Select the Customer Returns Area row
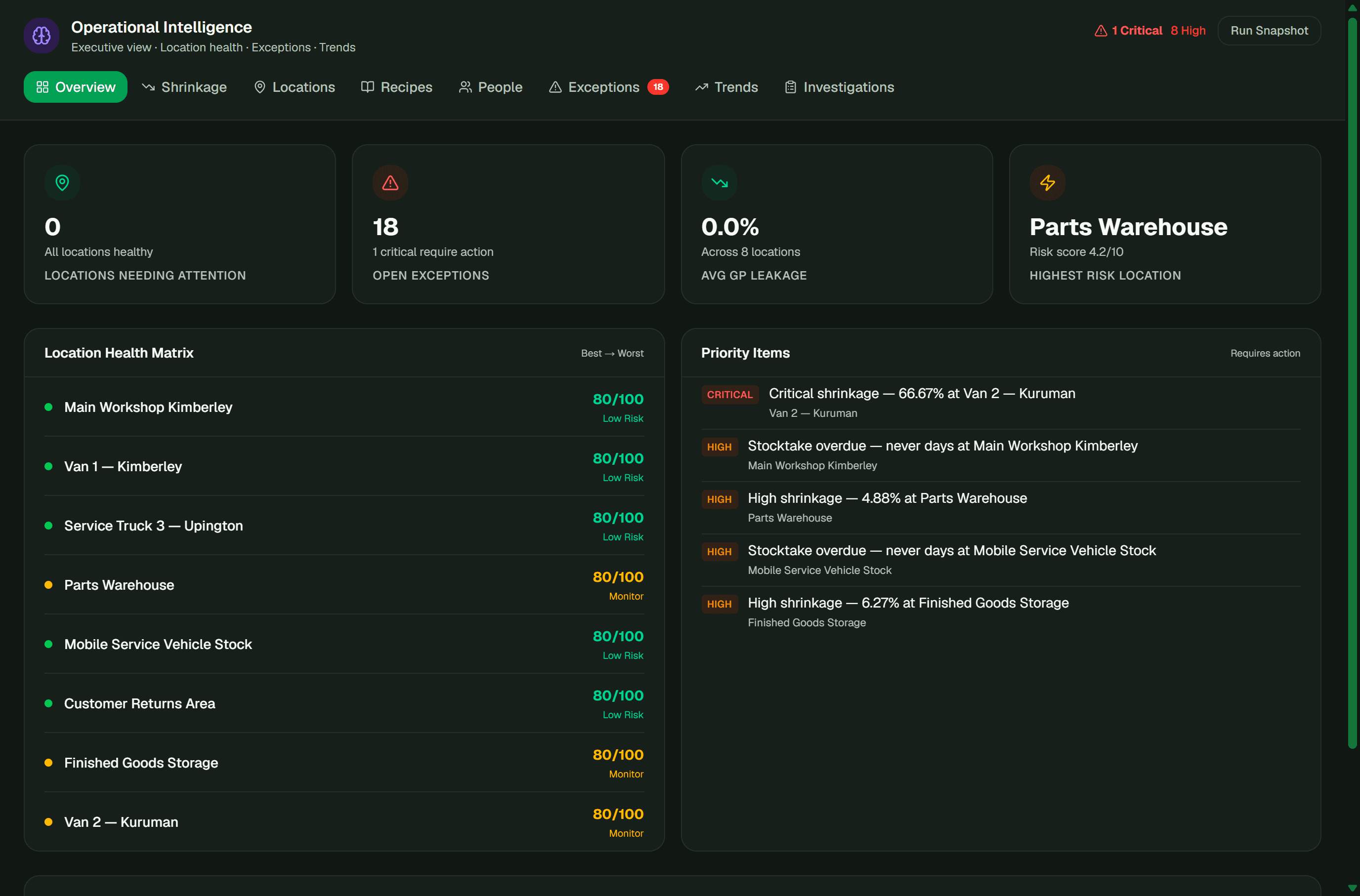Viewport: 1360px width, 896px height. [344, 703]
